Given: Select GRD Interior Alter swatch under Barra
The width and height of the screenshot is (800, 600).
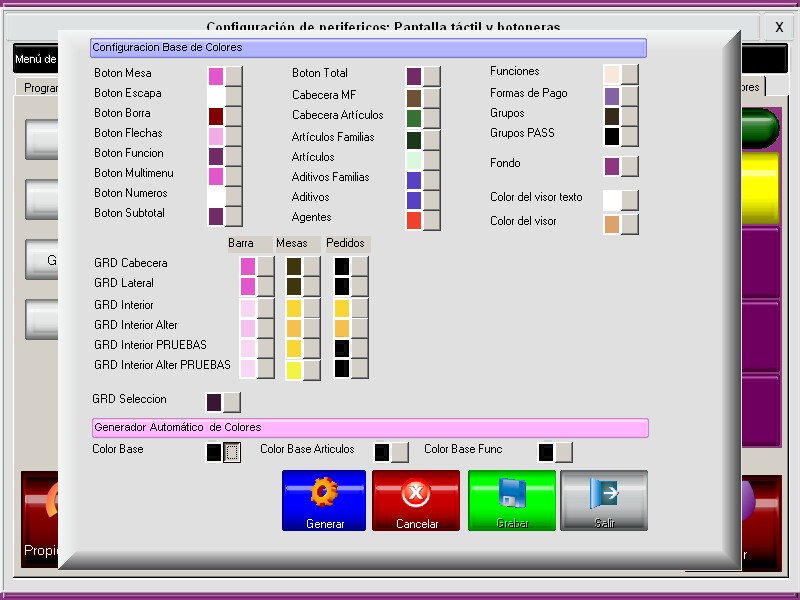Looking at the screenshot, I should pos(248,328).
